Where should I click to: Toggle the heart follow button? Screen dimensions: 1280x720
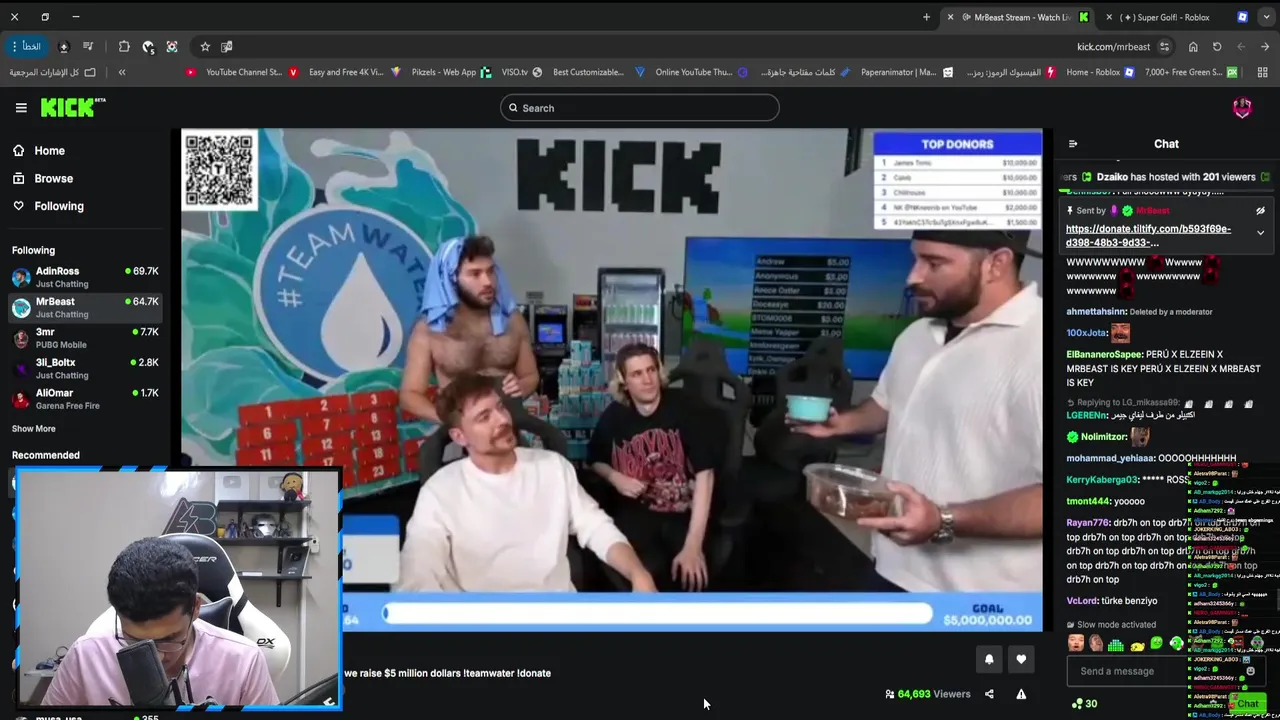(x=1021, y=659)
